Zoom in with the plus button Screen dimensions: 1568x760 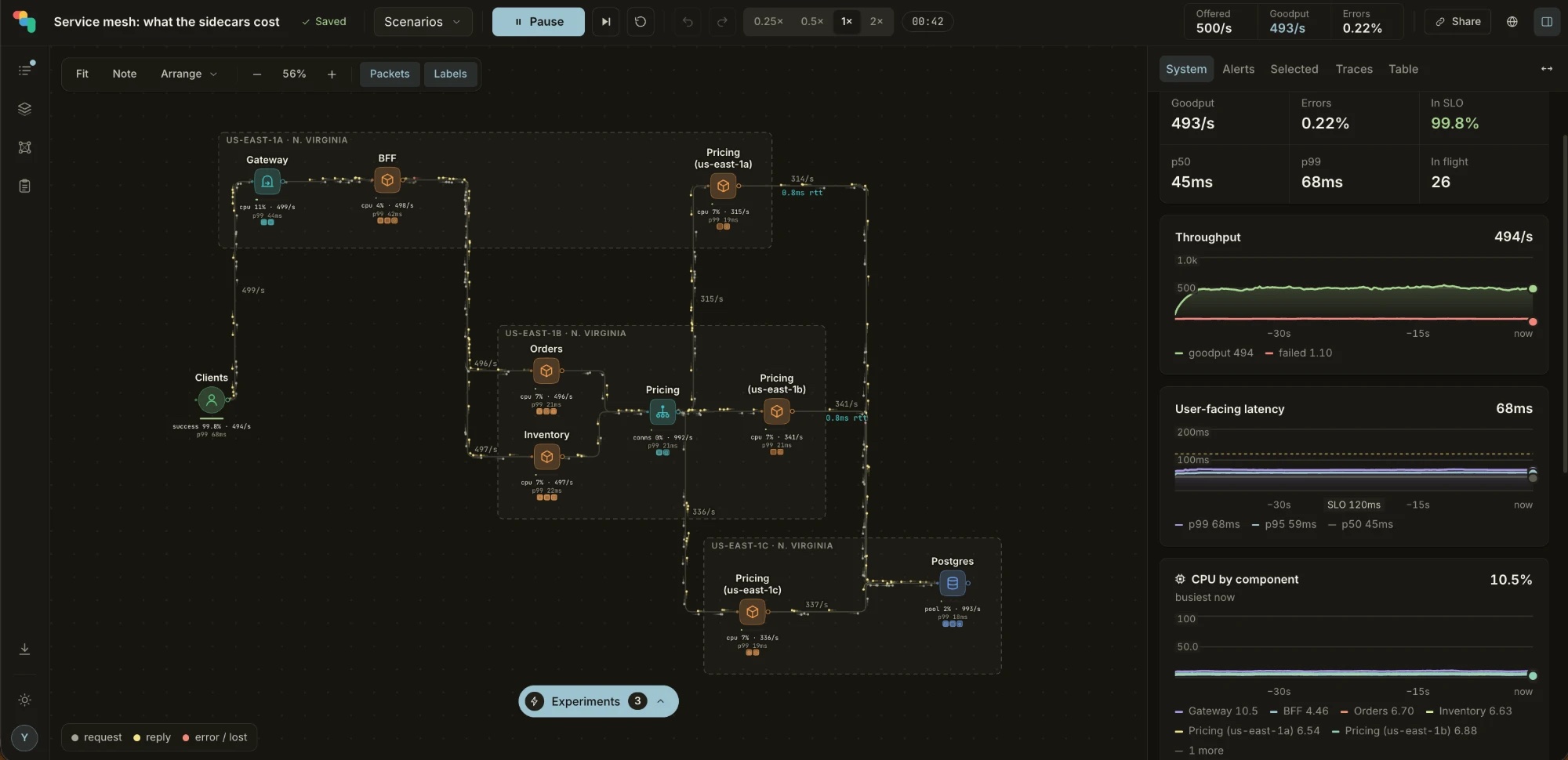pyautogui.click(x=332, y=74)
